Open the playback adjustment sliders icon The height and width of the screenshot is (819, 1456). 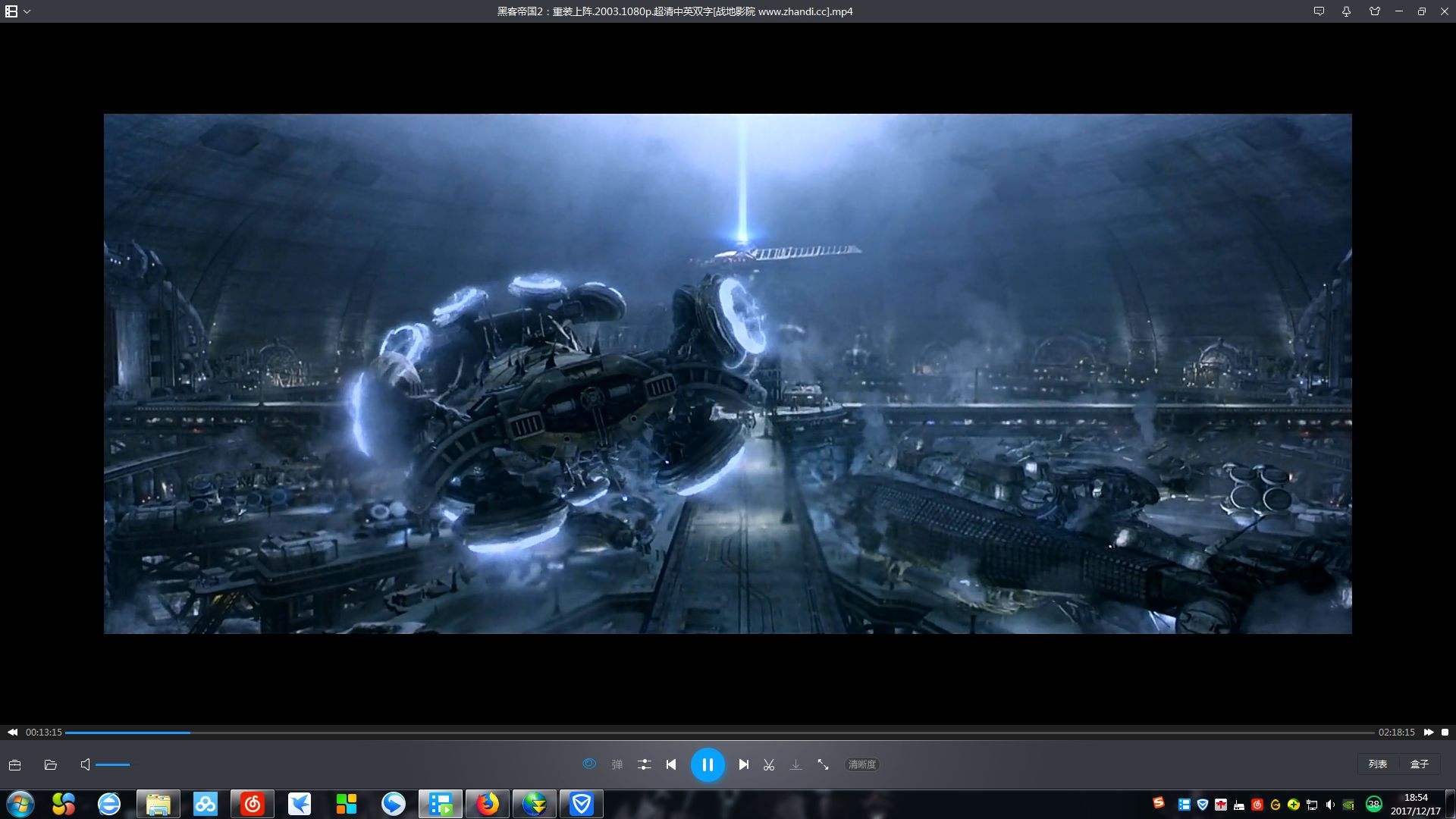click(x=644, y=764)
